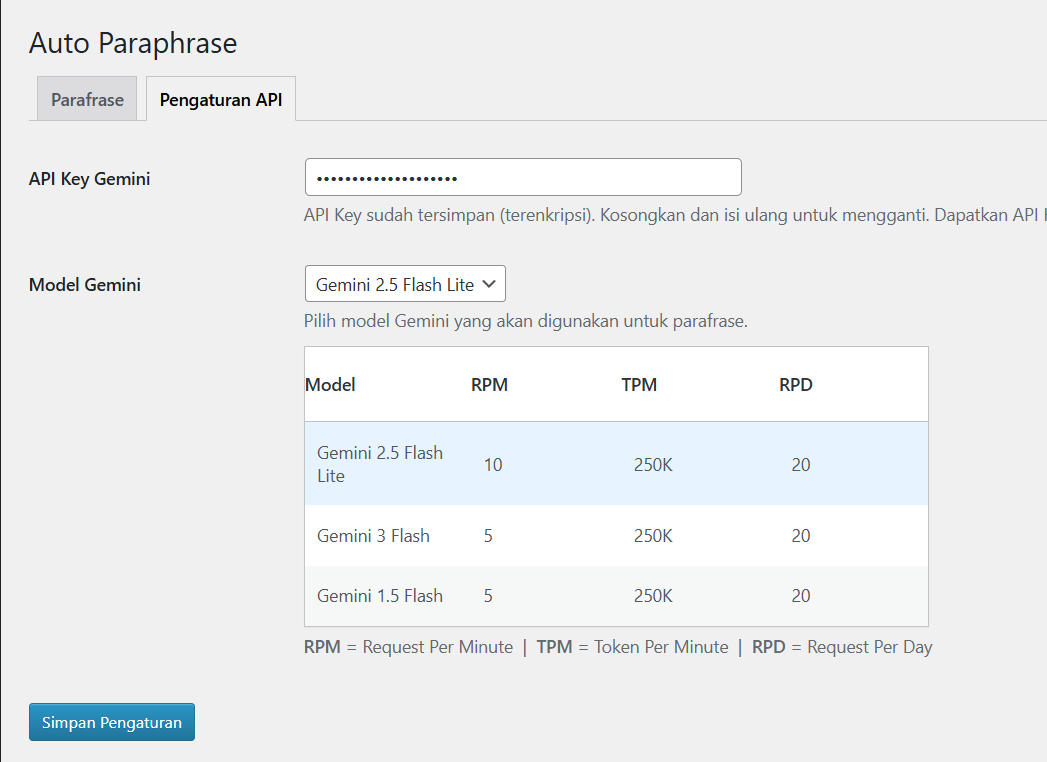This screenshot has height=762, width=1047.
Task: Click the Model Gemini label
Action: point(85,285)
